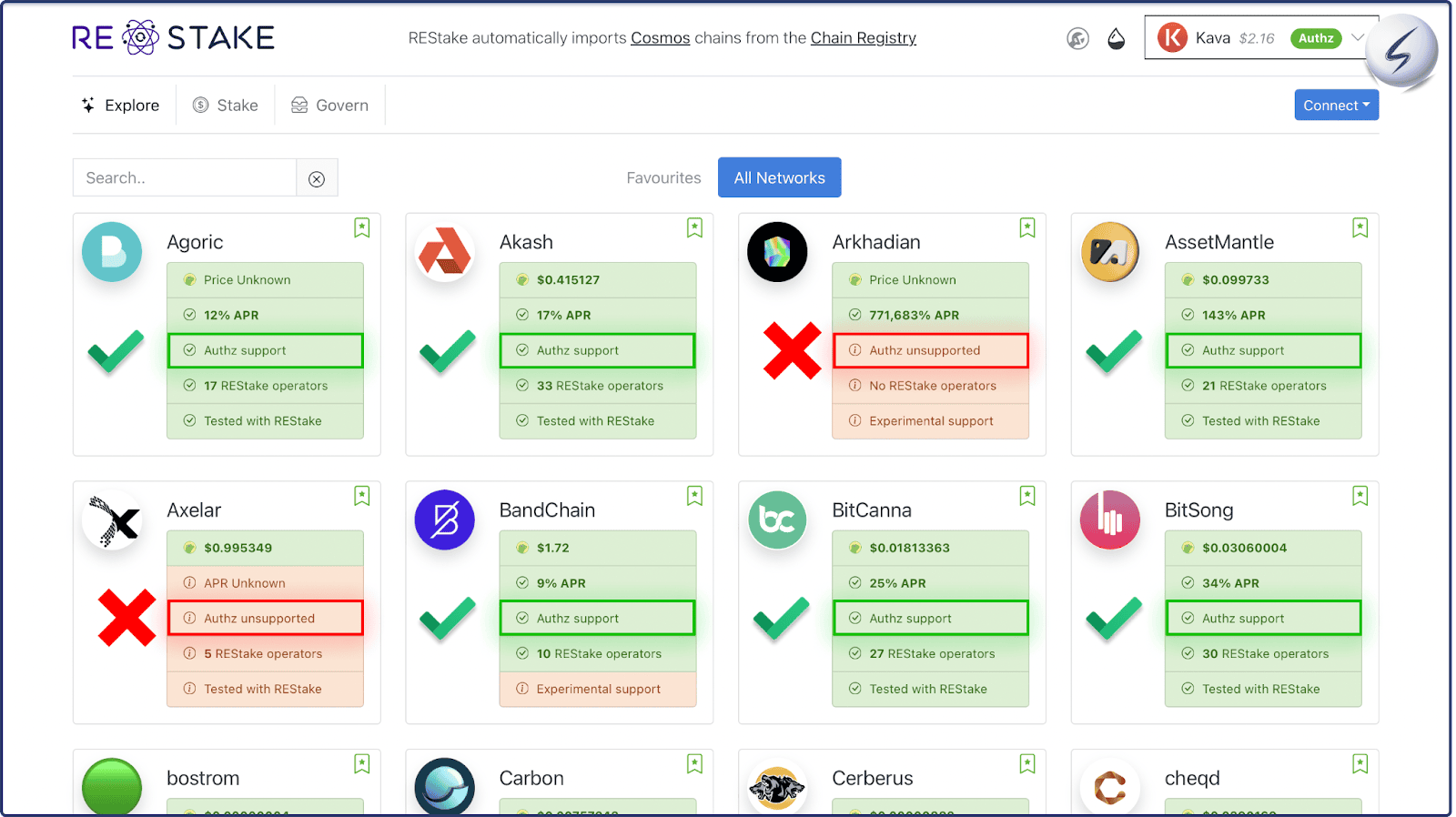Image resolution: width=1456 pixels, height=817 pixels.
Task: Bookmark Carbon as favourite
Action: point(694,764)
